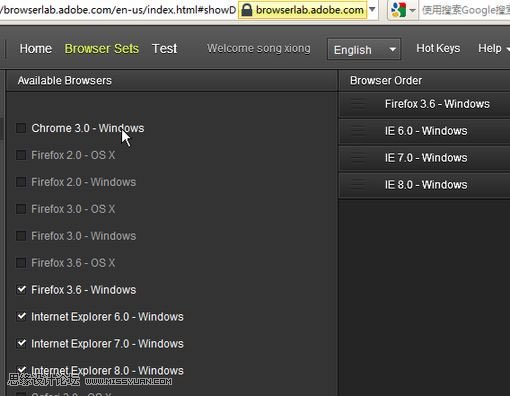
Task: Click into the Google search field
Action: [465, 10]
